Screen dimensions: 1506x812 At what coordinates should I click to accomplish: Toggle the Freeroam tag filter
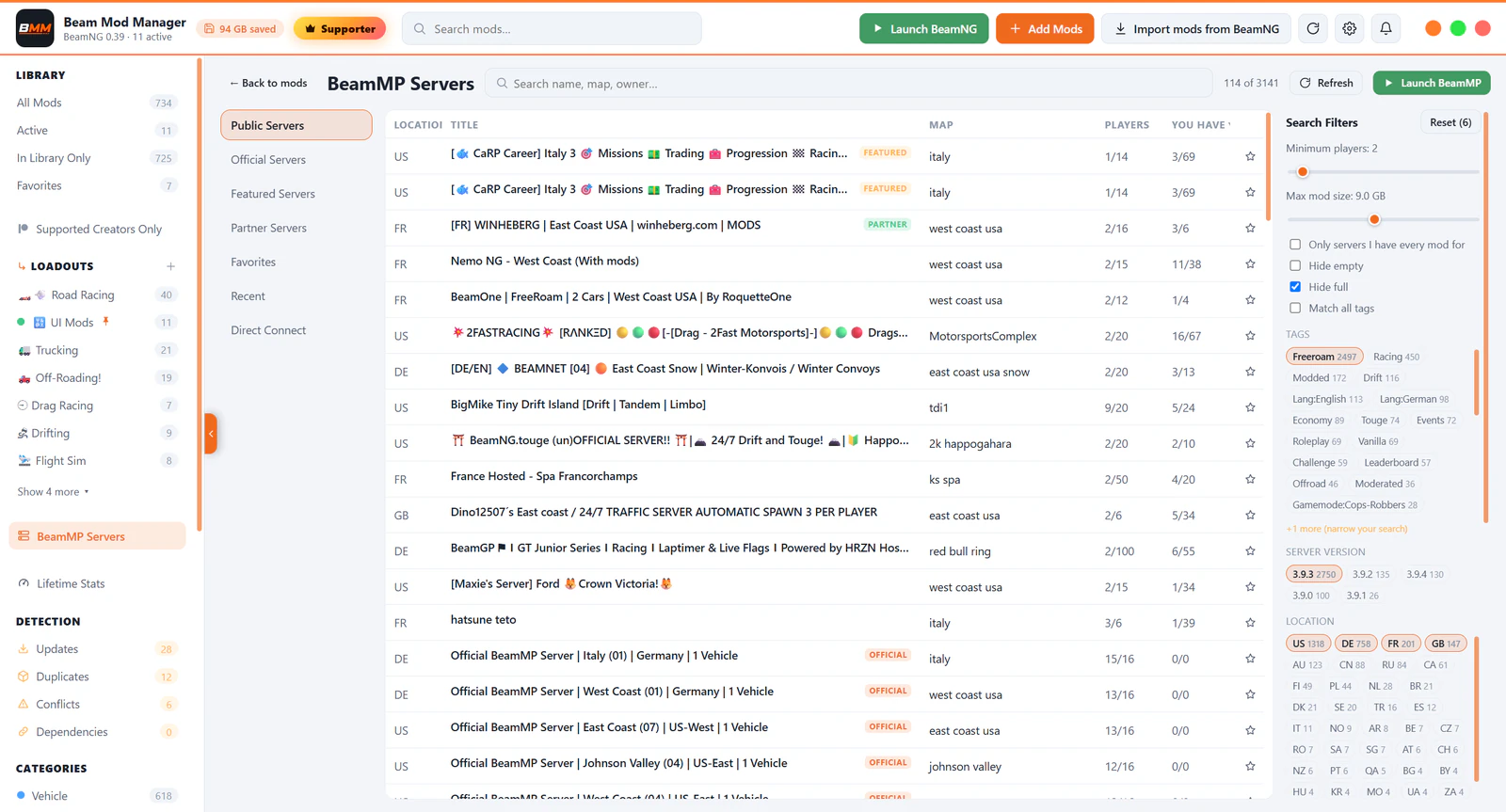coord(1324,357)
